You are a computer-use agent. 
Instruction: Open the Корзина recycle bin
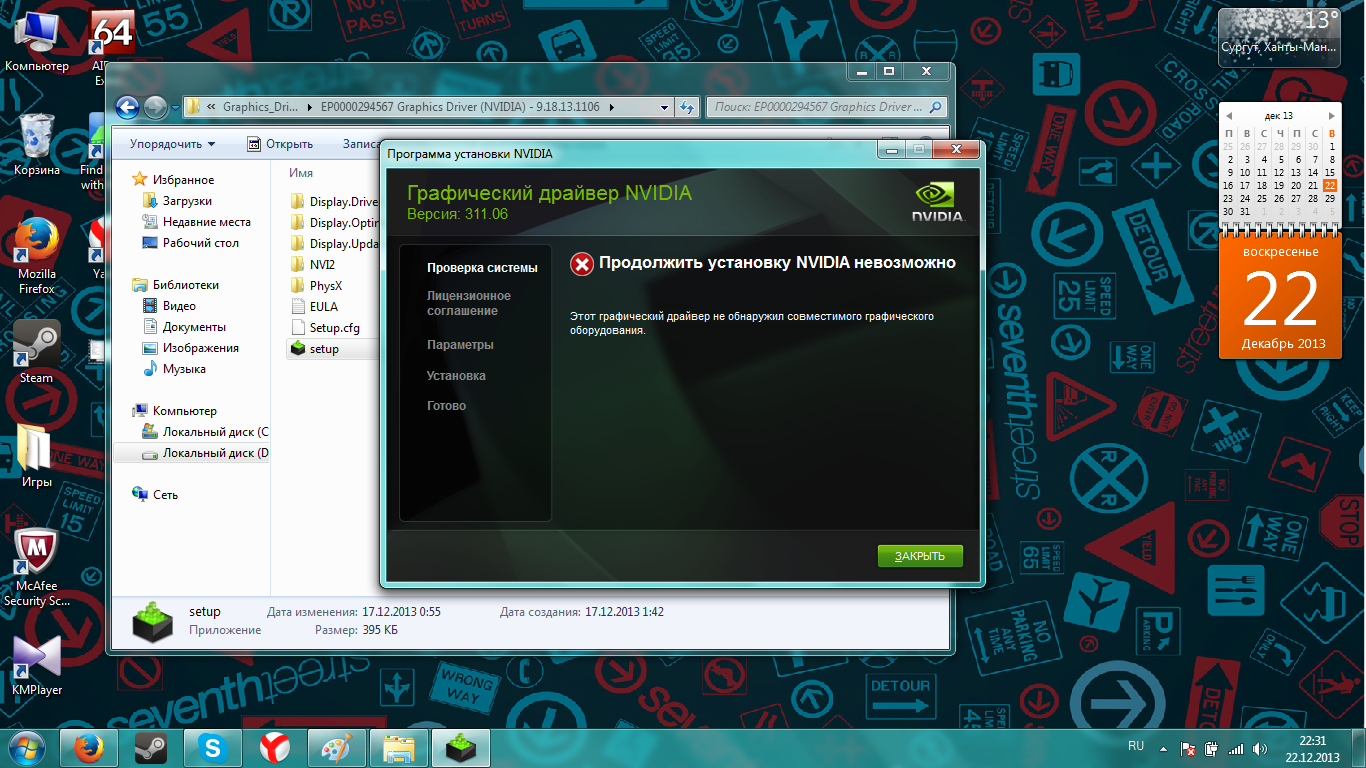(x=37, y=138)
